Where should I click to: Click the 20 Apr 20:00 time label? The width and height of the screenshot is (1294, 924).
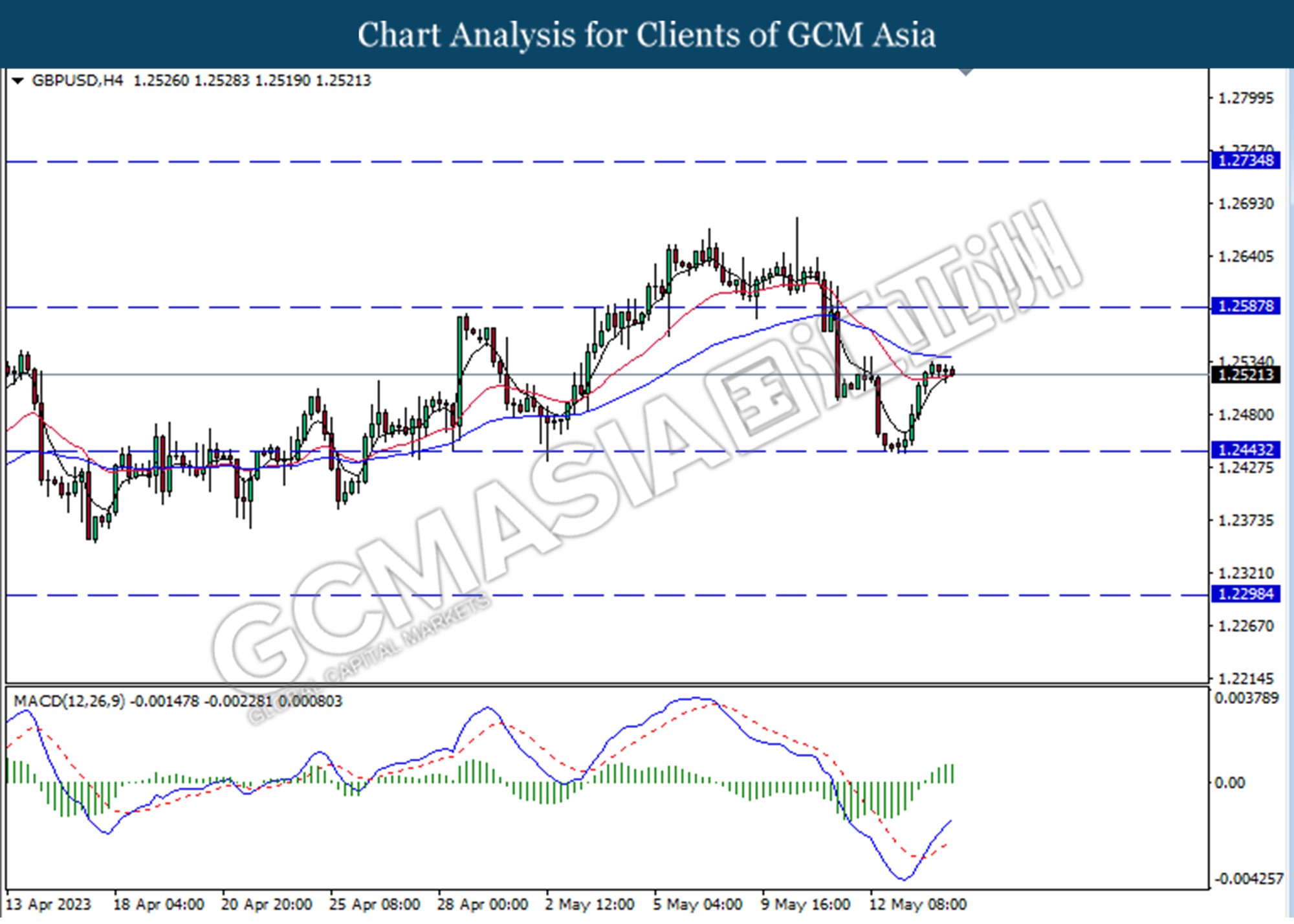[x=267, y=905]
